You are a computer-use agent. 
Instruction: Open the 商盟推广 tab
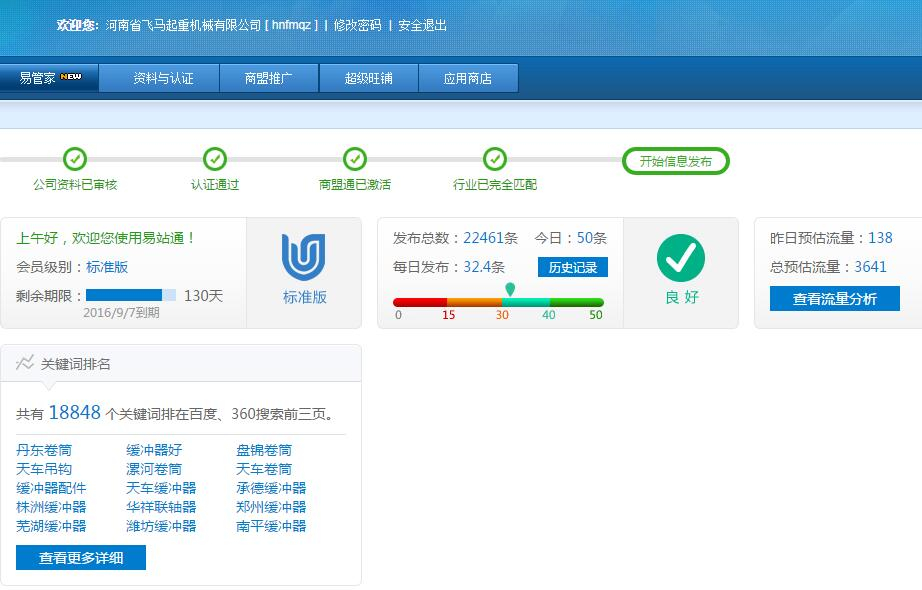click(269, 78)
